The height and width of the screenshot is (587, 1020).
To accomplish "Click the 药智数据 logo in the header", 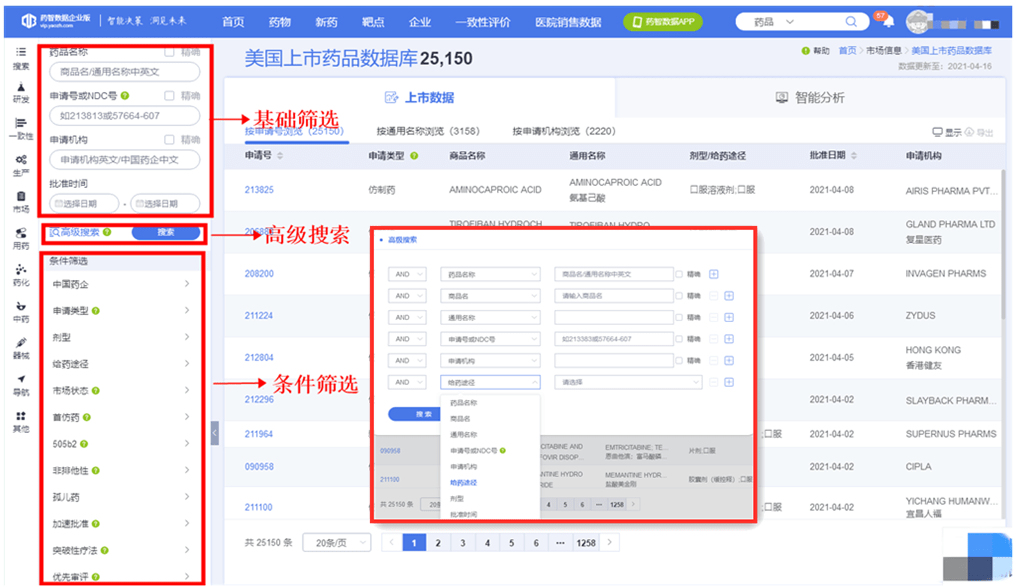I will [x=57, y=21].
